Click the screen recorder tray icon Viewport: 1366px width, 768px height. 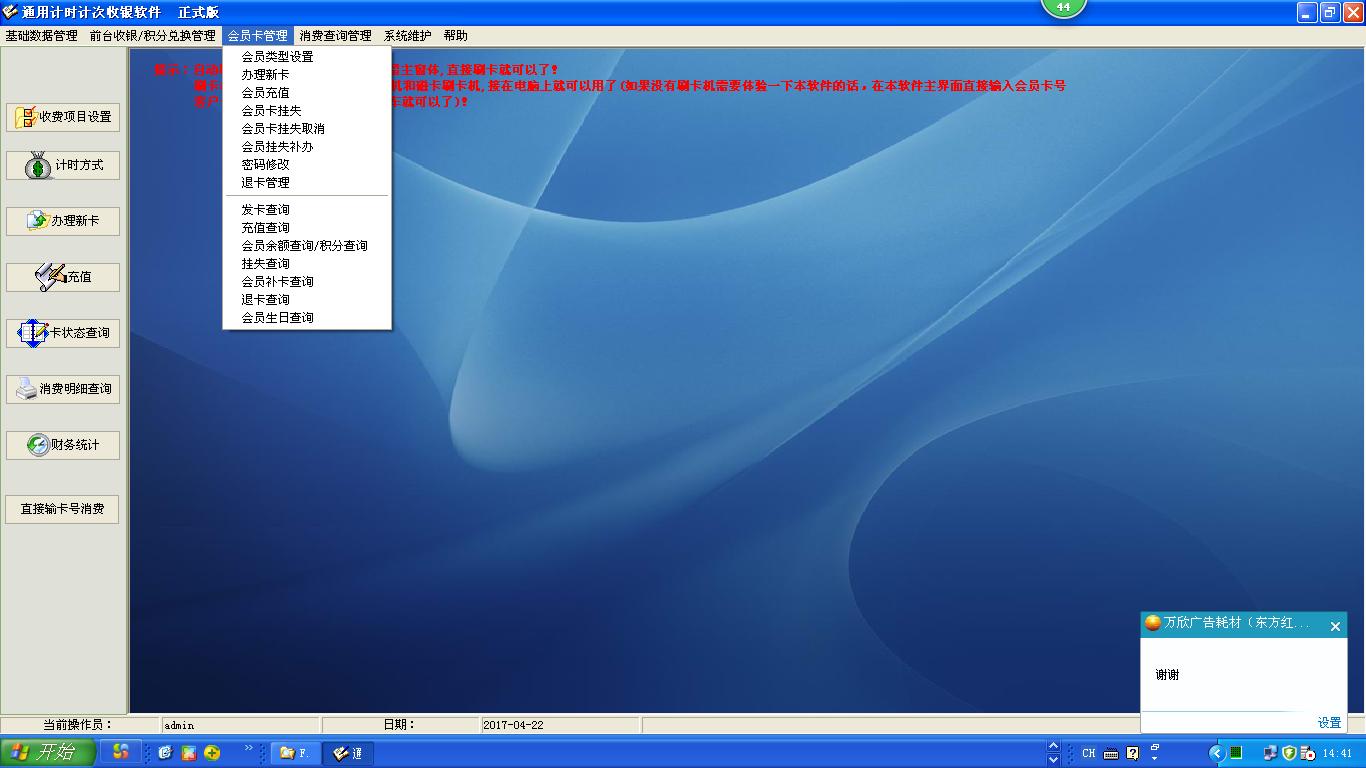click(x=1307, y=753)
